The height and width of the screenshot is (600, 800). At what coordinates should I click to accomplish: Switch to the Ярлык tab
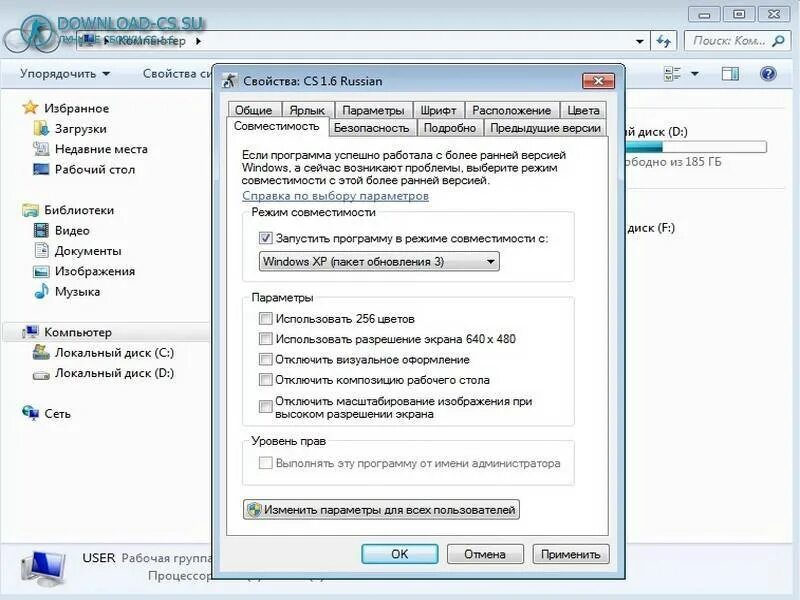coord(307,110)
